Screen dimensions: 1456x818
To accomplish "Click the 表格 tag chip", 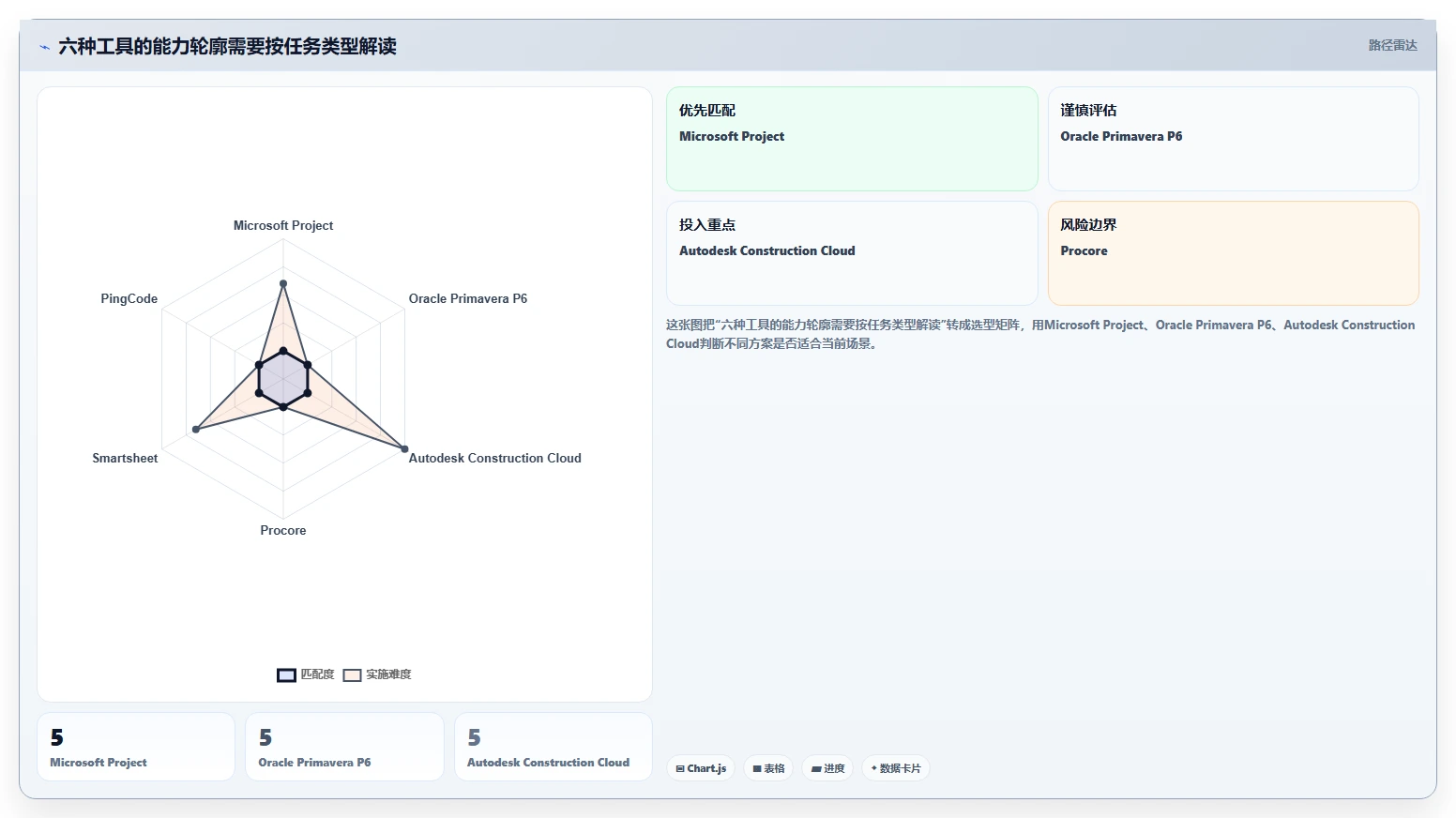I will [x=768, y=768].
